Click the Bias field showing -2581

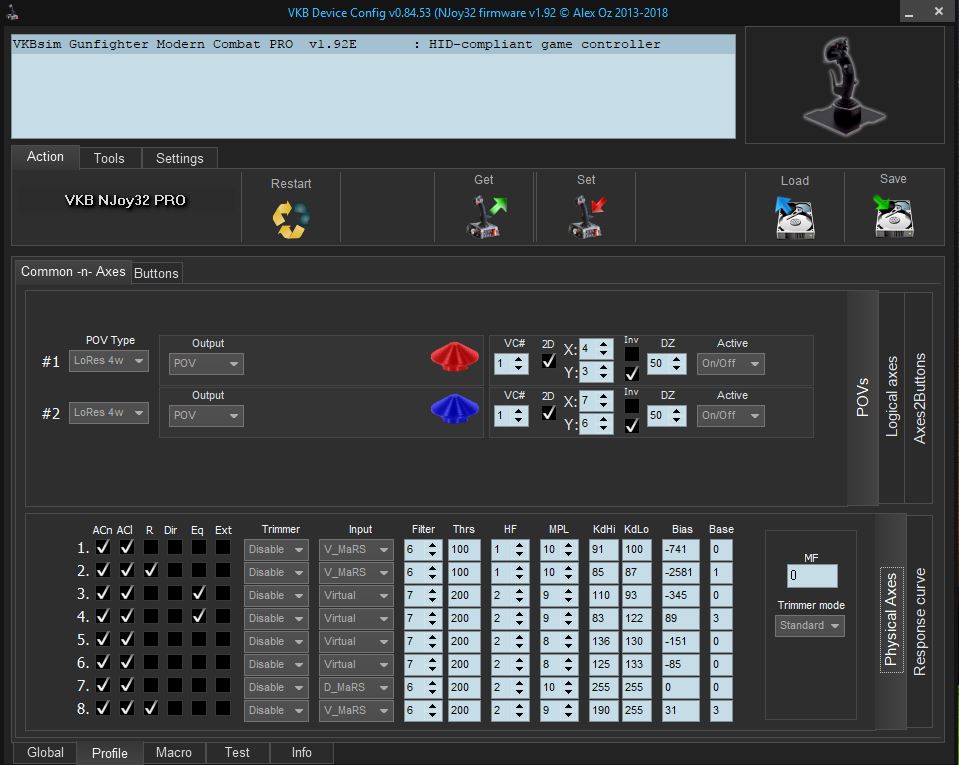click(x=681, y=572)
